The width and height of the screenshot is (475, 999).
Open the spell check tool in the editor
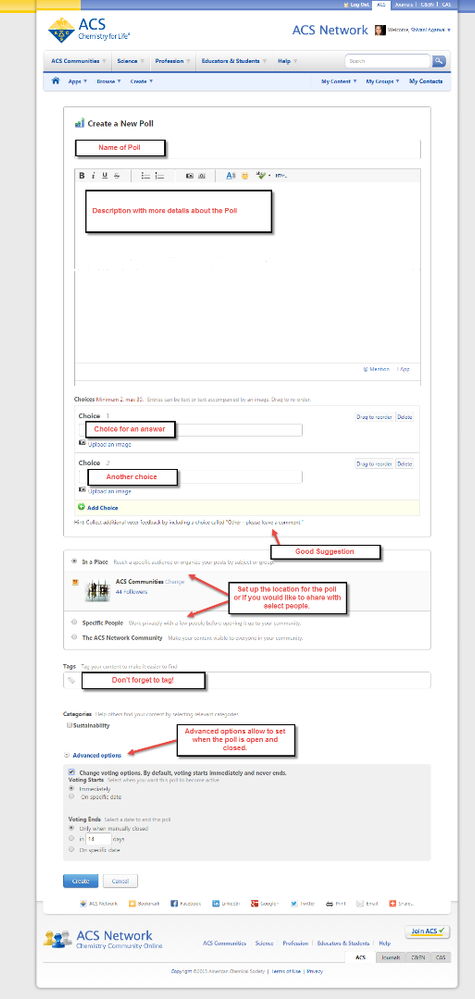pos(262,176)
